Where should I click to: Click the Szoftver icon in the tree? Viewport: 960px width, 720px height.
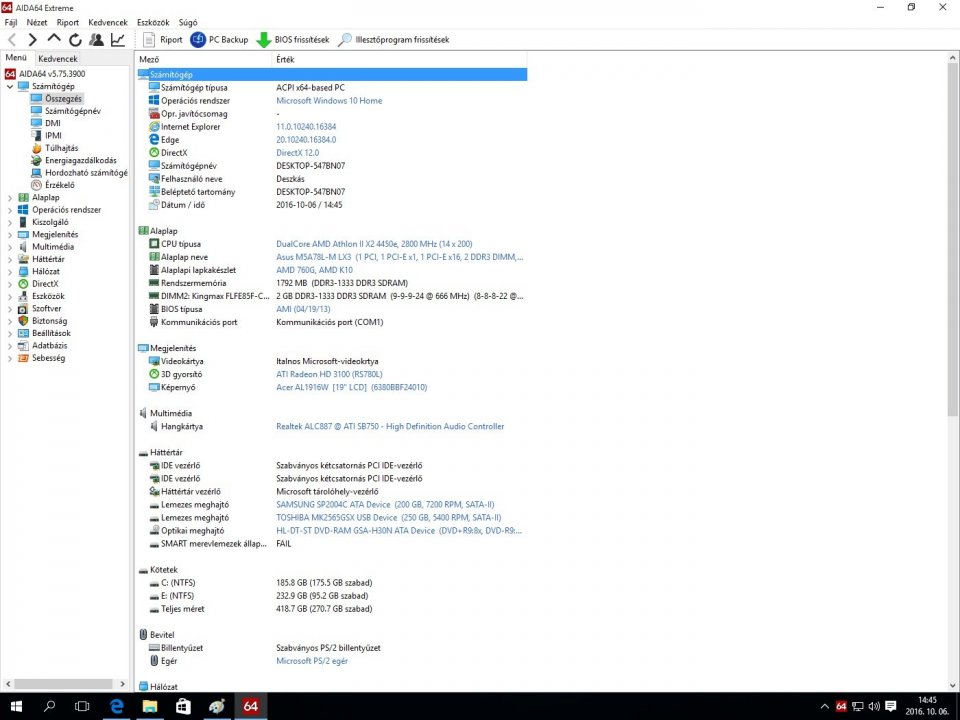tap(23, 309)
